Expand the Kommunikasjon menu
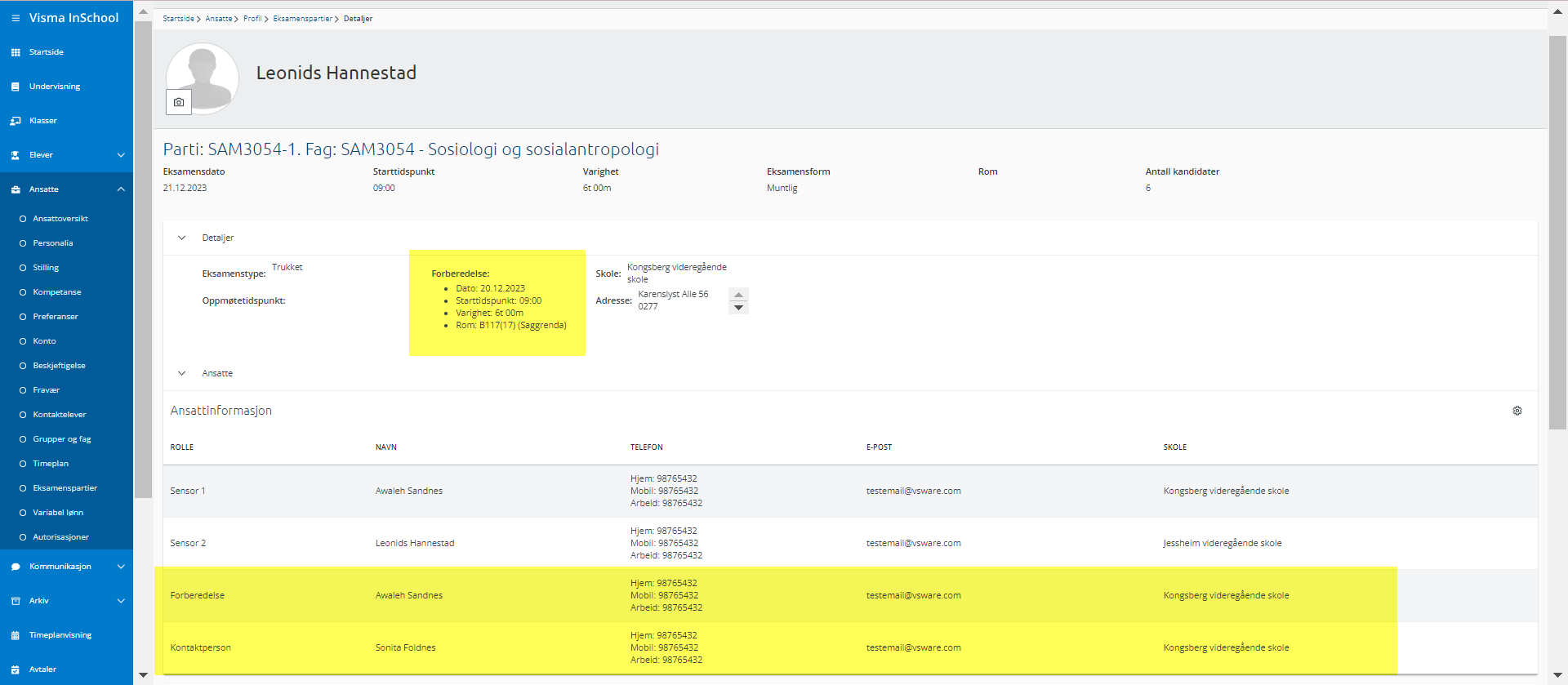The height and width of the screenshot is (685, 1568). [121, 567]
